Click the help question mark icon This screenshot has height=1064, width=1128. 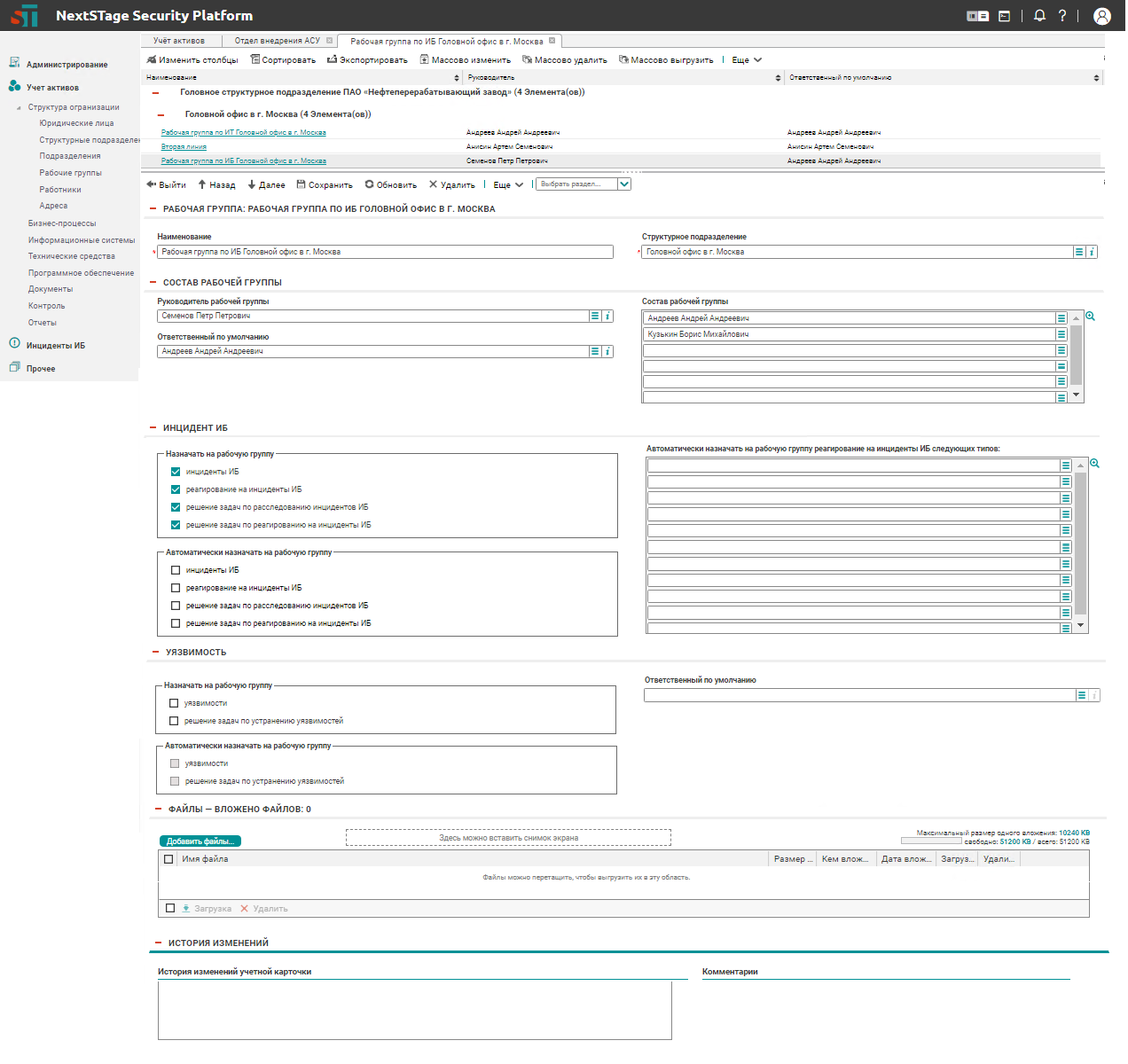pos(1062,16)
